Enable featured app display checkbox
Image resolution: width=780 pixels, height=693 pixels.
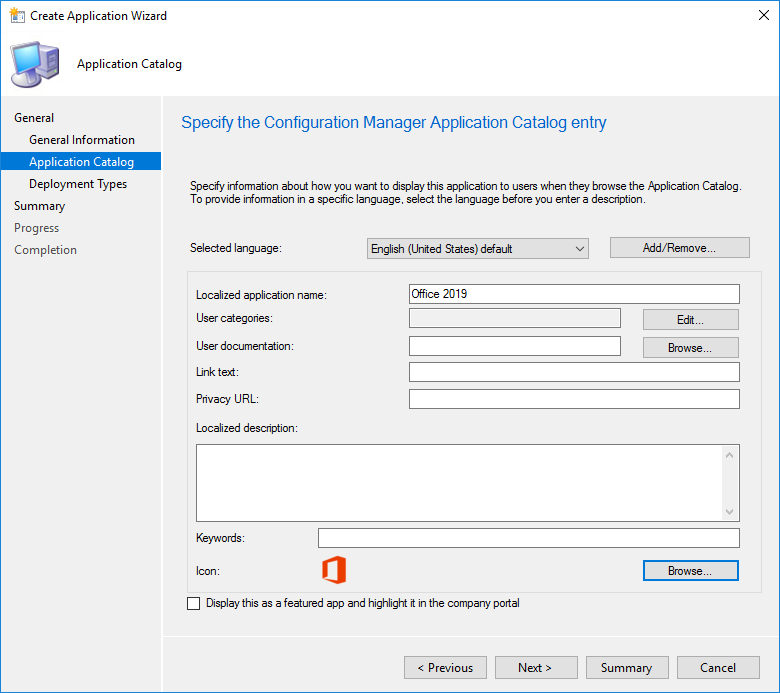click(x=194, y=603)
